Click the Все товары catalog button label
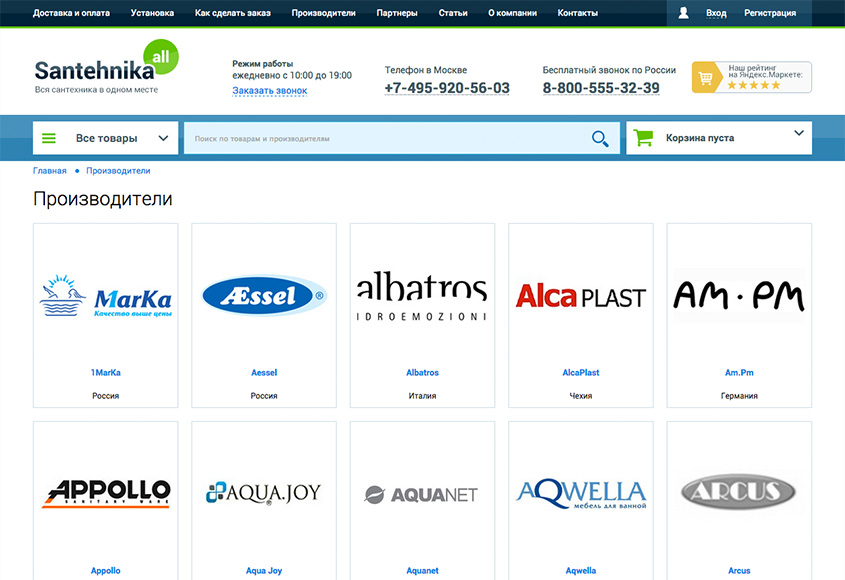Viewport: 845px width, 580px height. coord(107,139)
